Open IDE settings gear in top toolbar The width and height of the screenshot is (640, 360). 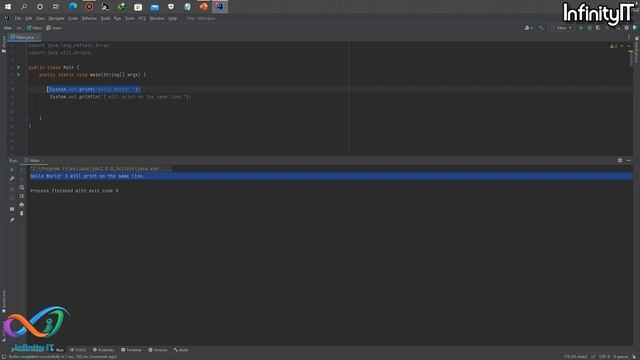627,28
